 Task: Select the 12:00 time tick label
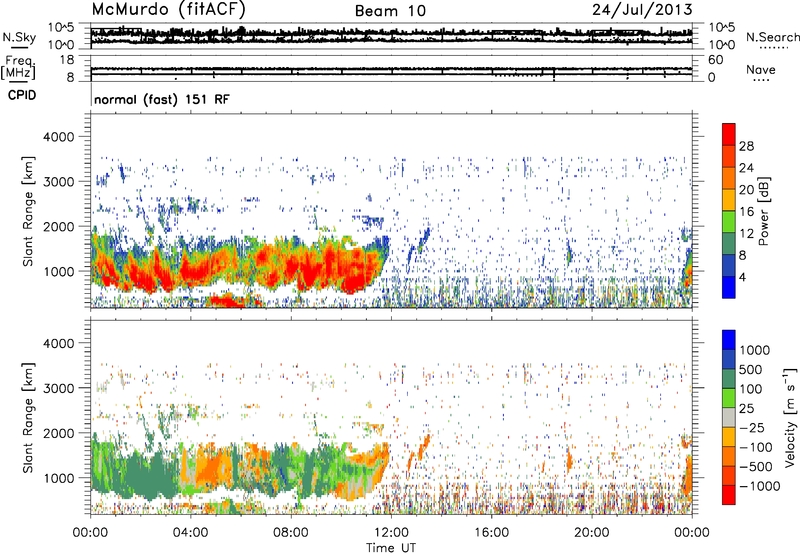click(x=391, y=533)
